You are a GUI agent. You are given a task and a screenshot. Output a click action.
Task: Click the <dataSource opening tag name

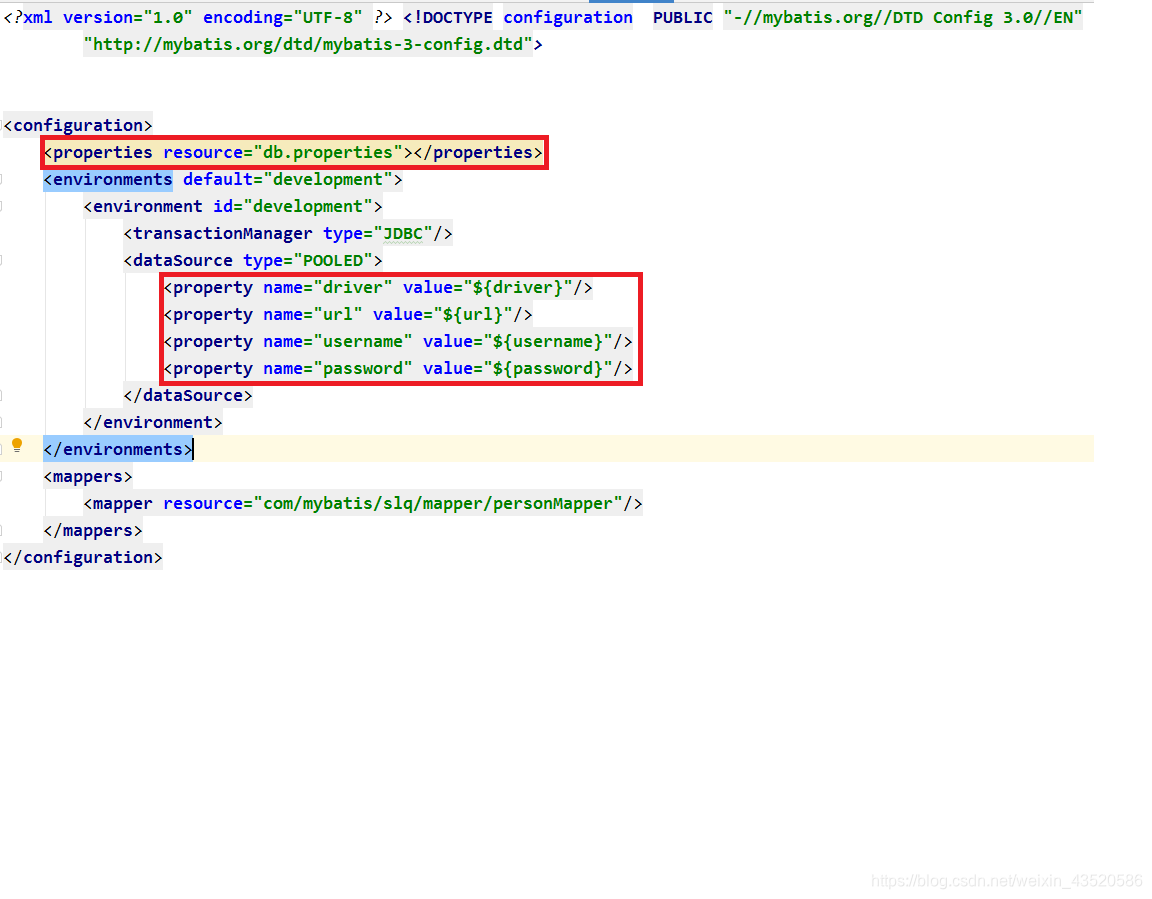(178, 261)
